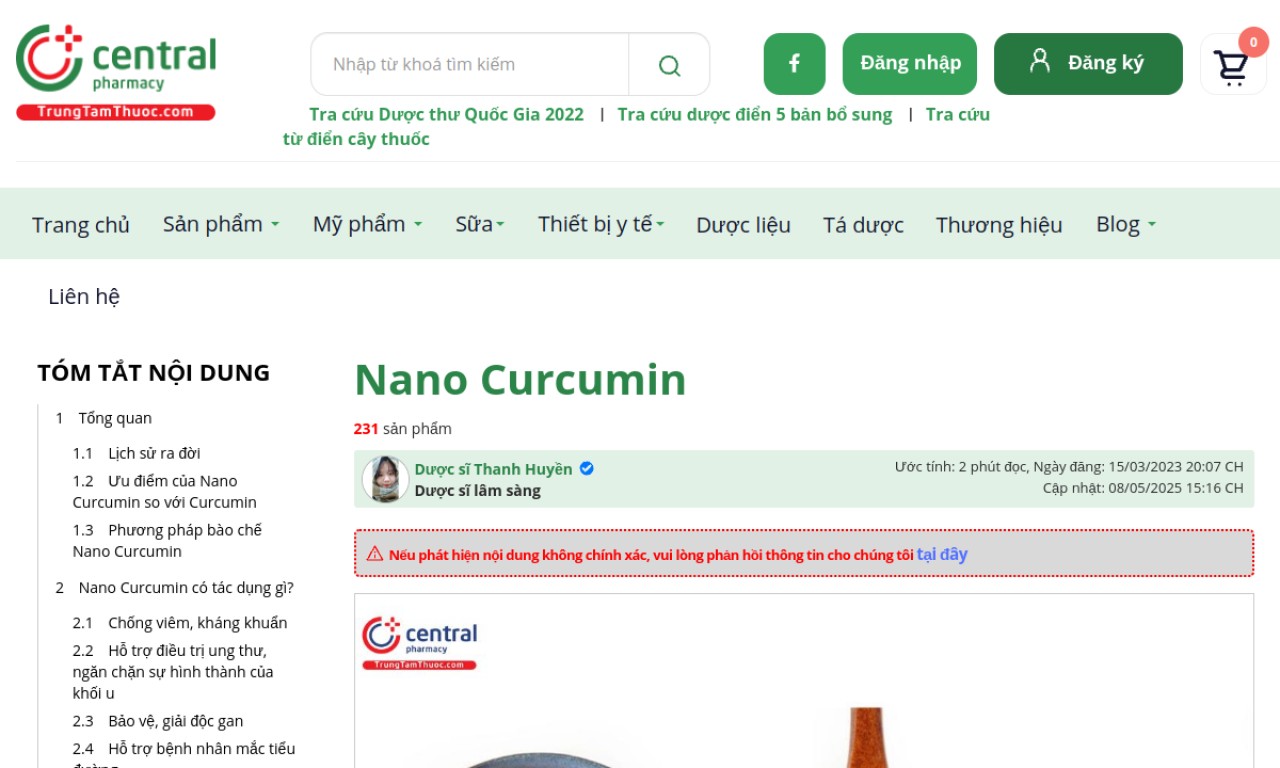Click the TÓM TẮT NỘI DUNG heading
This screenshot has height=768, width=1280.
(154, 373)
